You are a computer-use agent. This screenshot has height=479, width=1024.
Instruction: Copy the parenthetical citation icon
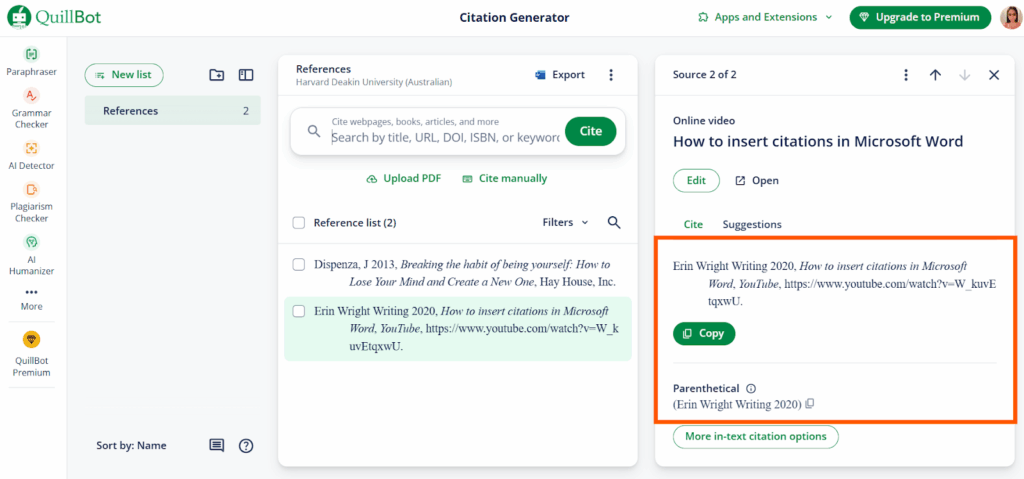[810, 404]
